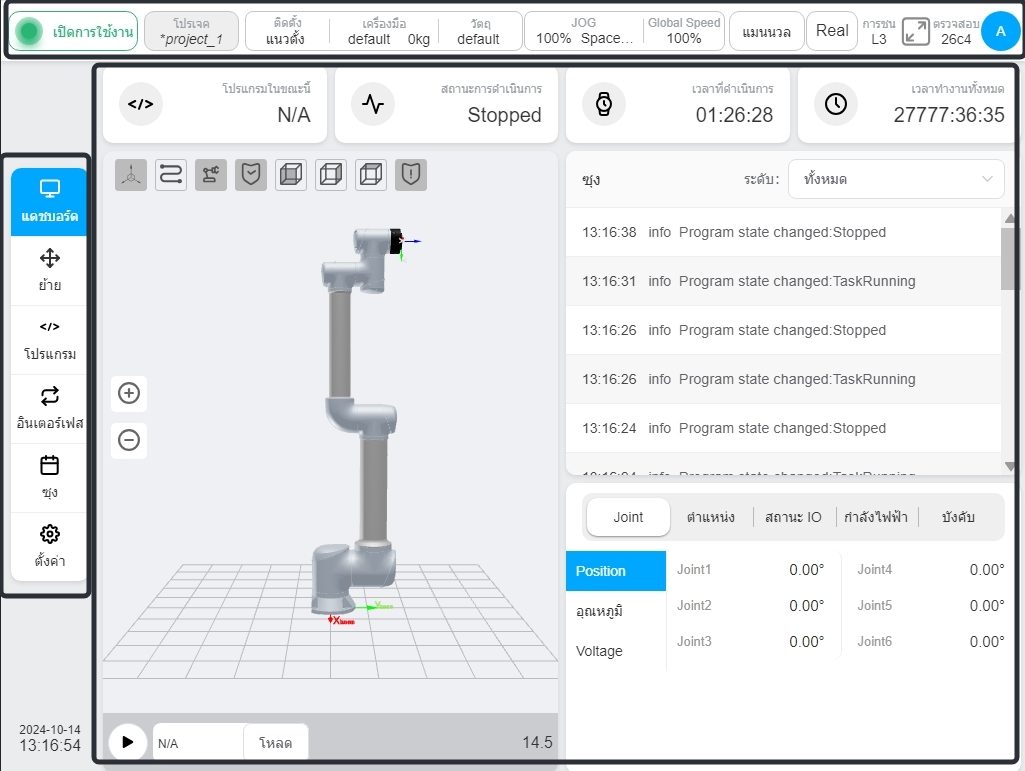Click the 14.5 value under the 3D view
This screenshot has width=1025, height=771.
pos(537,742)
